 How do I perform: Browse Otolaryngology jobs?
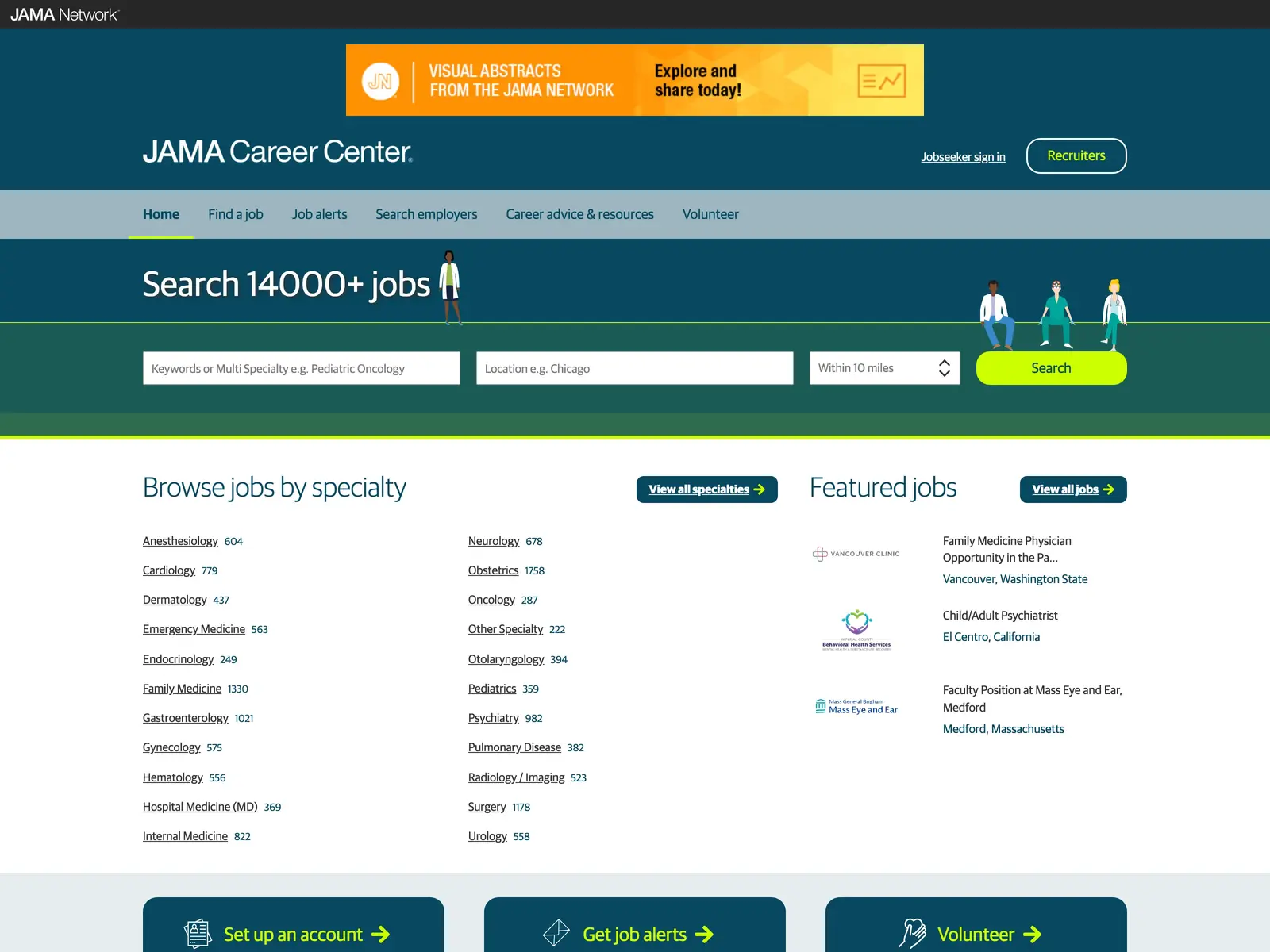[x=506, y=659]
